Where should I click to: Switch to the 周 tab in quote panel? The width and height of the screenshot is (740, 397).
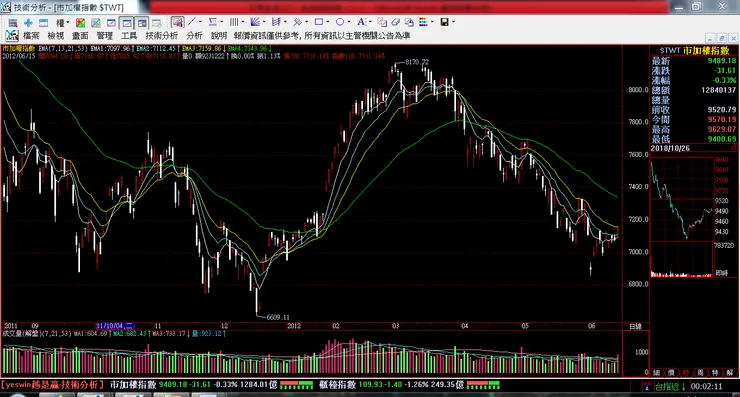point(700,373)
